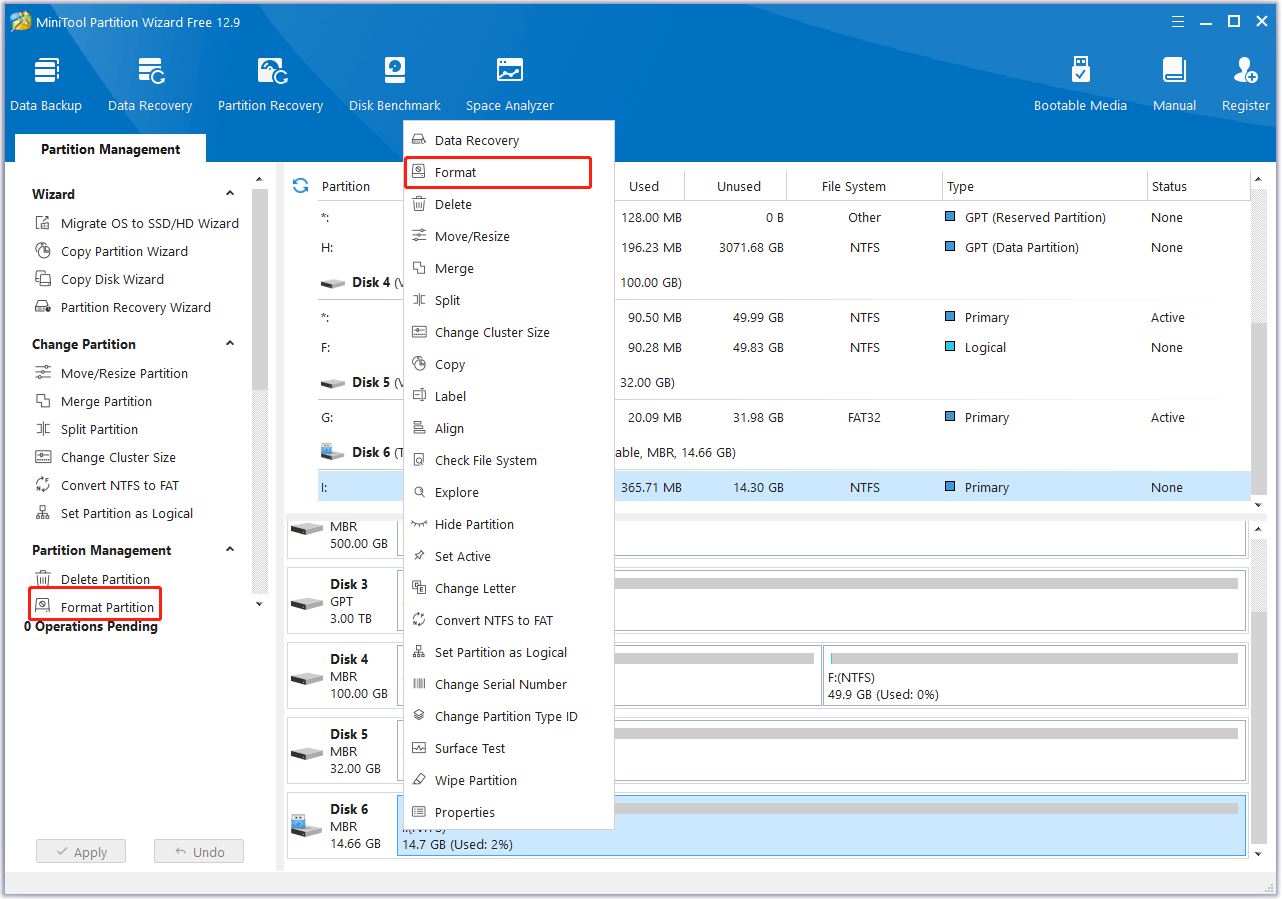Collapse the Change Partition section
Screen dimensions: 1282x899
pyautogui.click(x=230, y=344)
